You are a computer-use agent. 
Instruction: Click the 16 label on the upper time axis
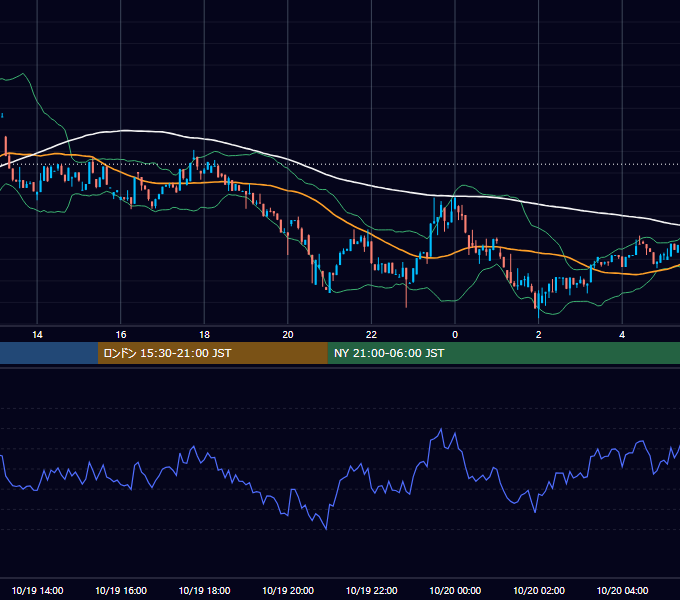tap(121, 335)
